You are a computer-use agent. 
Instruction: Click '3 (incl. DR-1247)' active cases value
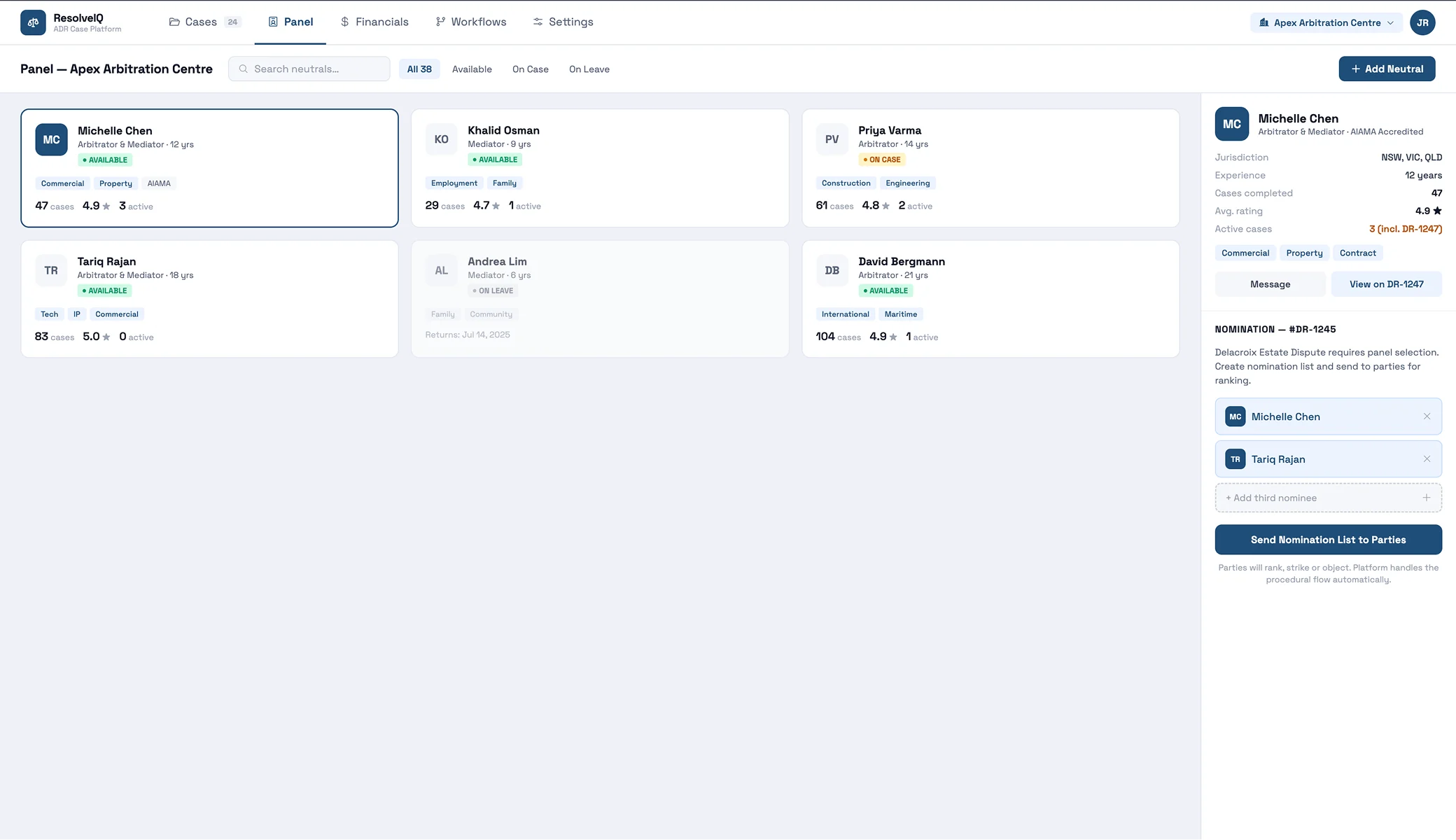point(1406,229)
